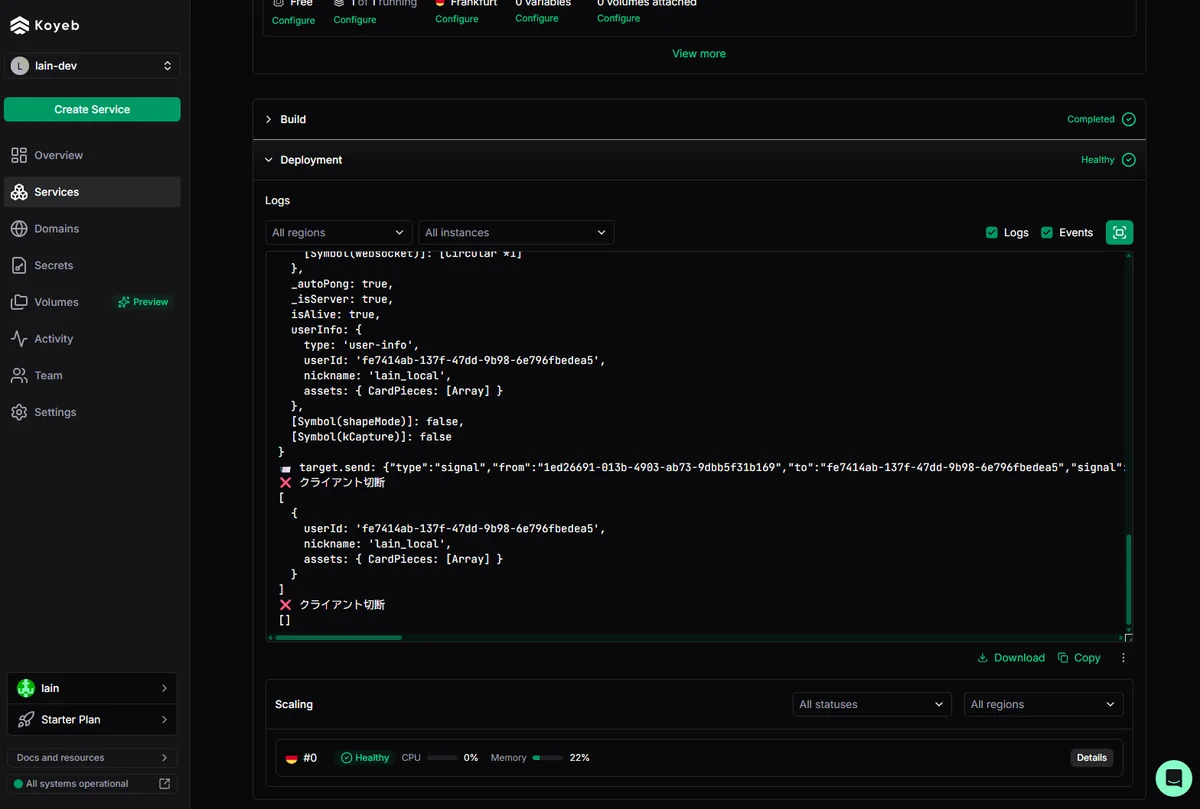Expand the Build section

268,120
